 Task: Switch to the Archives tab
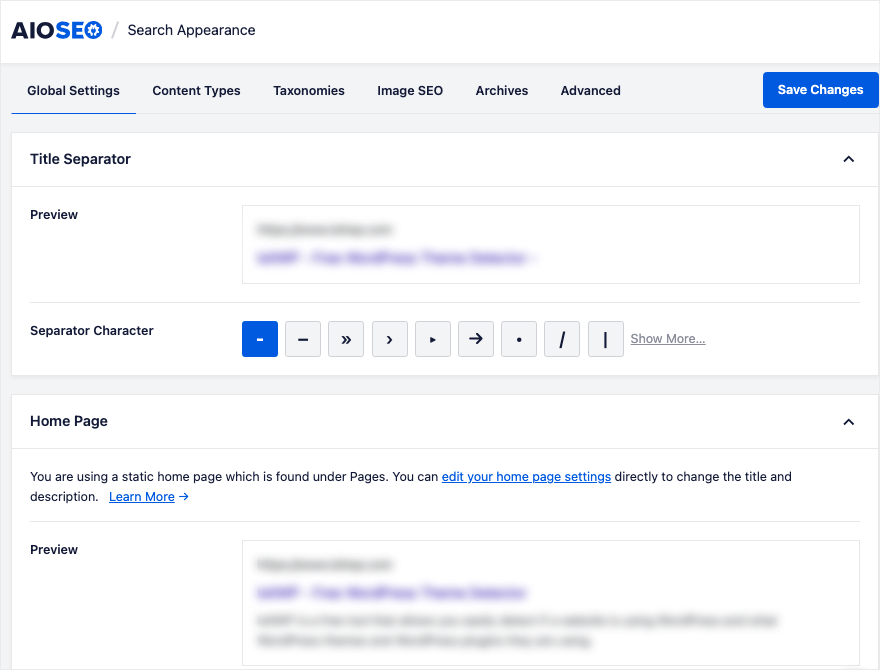point(502,91)
